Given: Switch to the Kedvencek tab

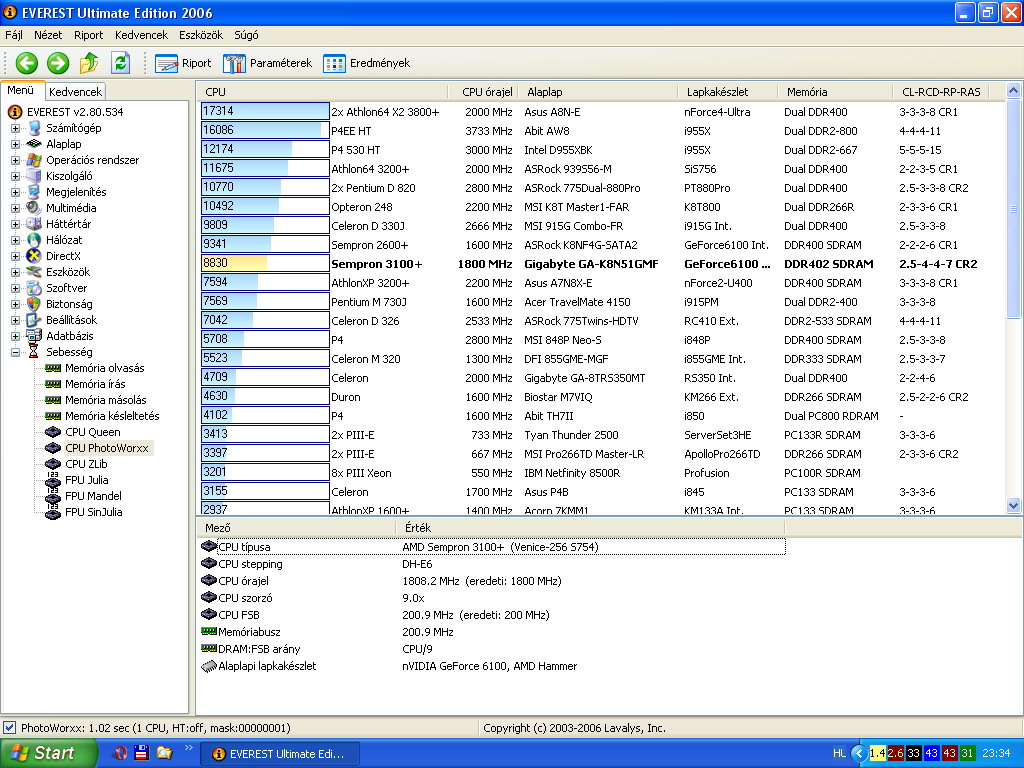Looking at the screenshot, I should coord(75,92).
